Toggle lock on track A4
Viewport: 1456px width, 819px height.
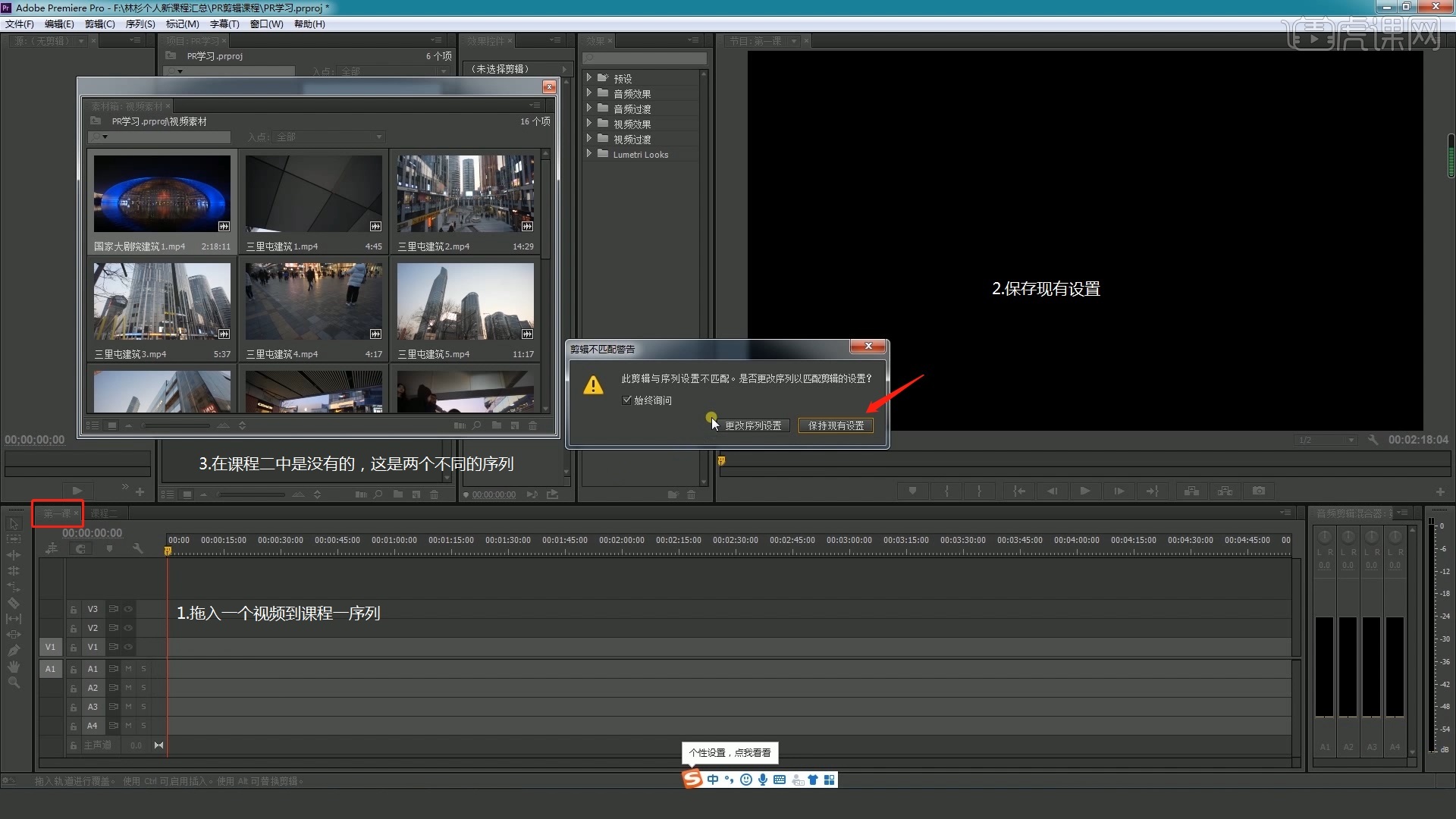[74, 726]
